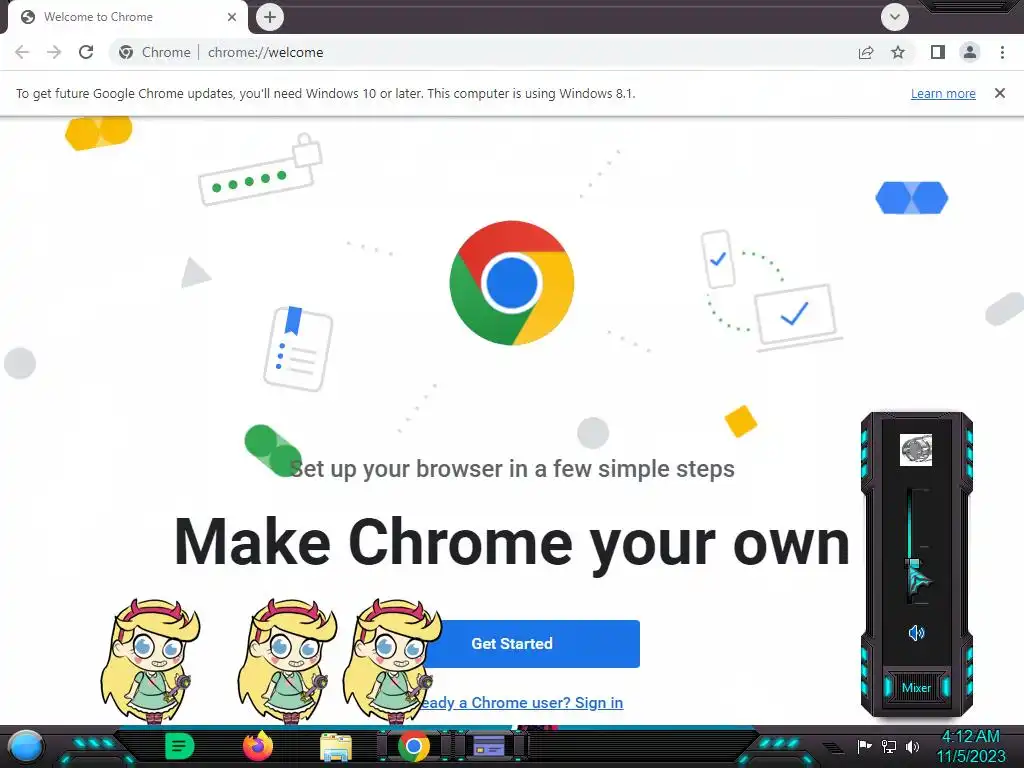This screenshot has height=768, width=1024.
Task: Open File Explorer from the taskbar
Action: [336, 747]
